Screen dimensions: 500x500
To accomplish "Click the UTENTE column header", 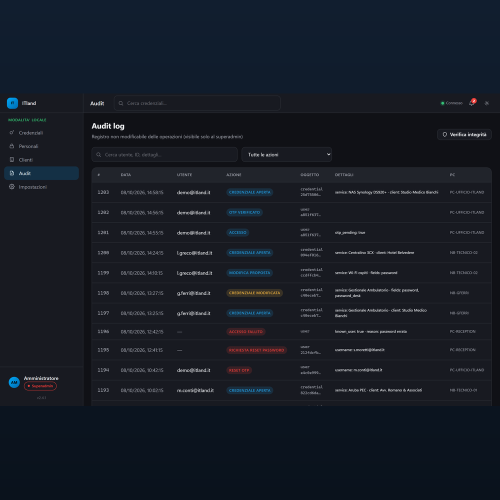I will pyautogui.click(x=184, y=175).
